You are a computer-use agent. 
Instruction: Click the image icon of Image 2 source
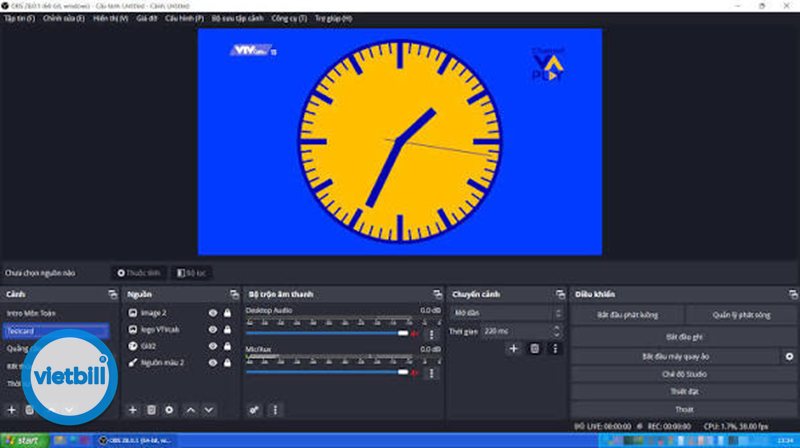[x=133, y=313]
